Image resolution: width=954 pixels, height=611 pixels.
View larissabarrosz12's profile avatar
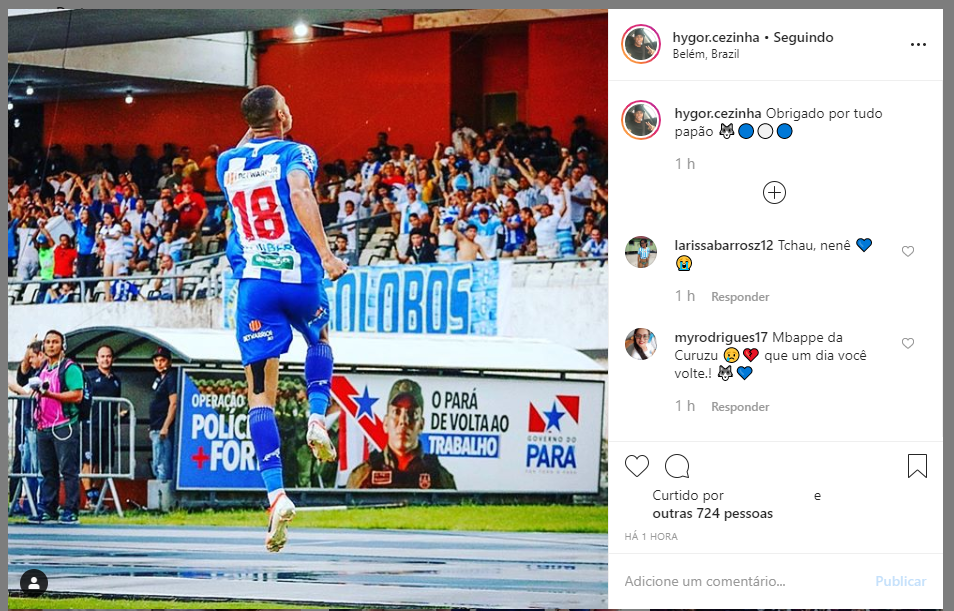(641, 252)
